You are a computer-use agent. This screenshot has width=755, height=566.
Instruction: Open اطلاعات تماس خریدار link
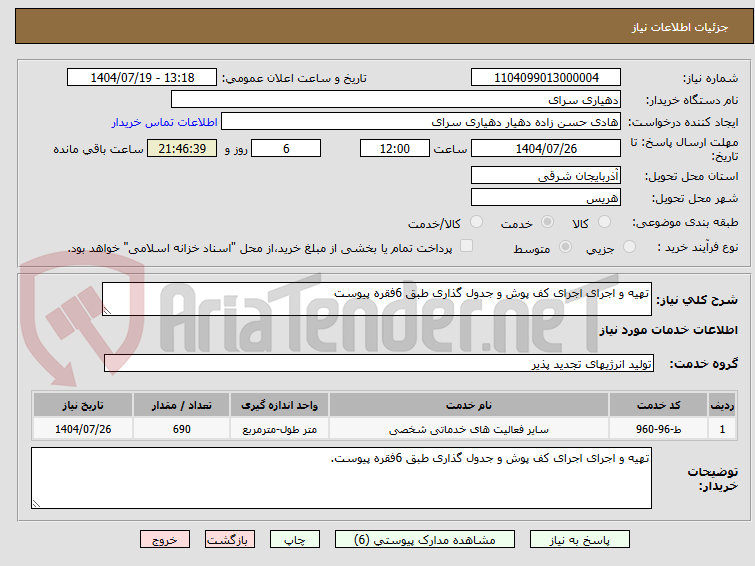pos(165,122)
